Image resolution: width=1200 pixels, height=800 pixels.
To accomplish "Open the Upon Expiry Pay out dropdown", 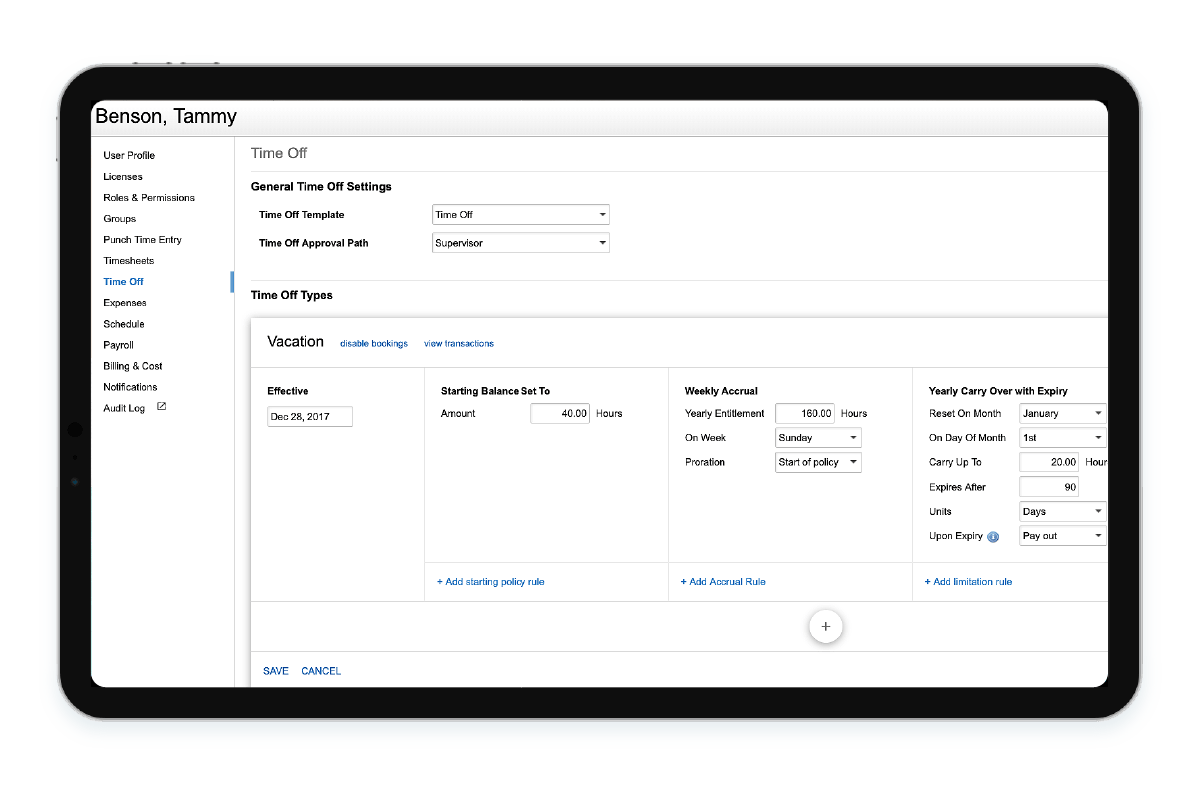I will 1063,536.
